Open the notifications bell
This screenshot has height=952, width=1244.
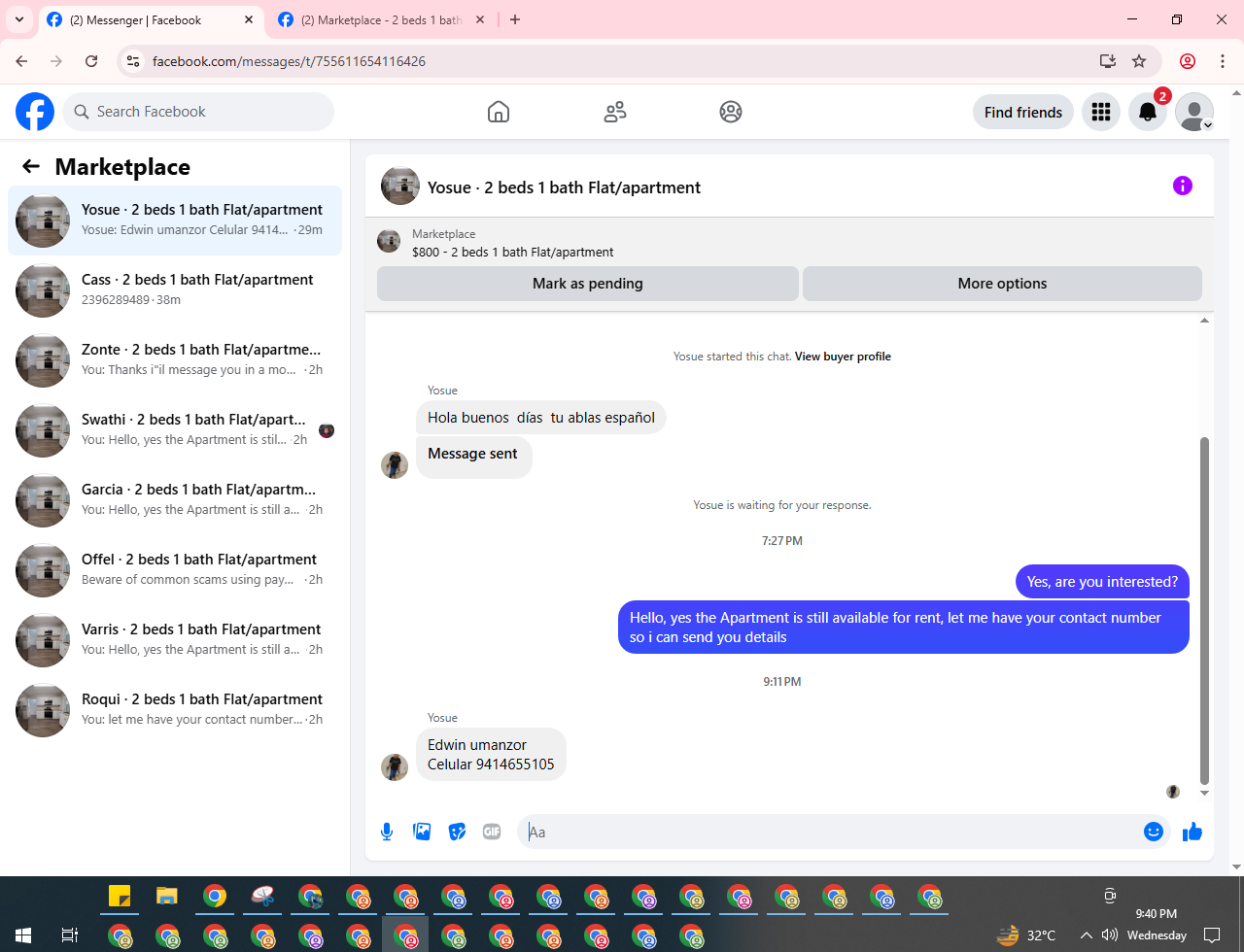coord(1148,112)
